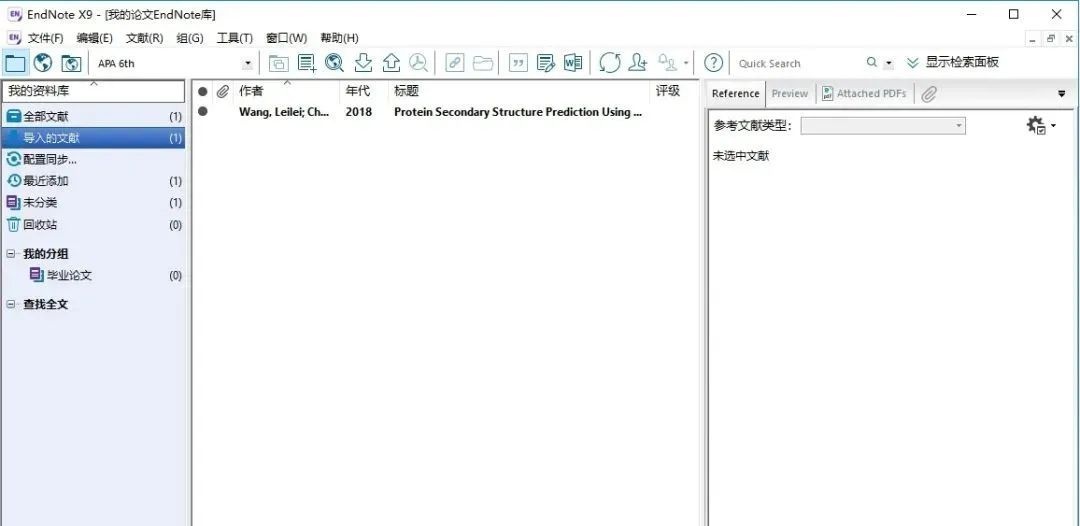
Task: Toggle read status dot of Wang, Leilei reference
Action: click(202, 111)
